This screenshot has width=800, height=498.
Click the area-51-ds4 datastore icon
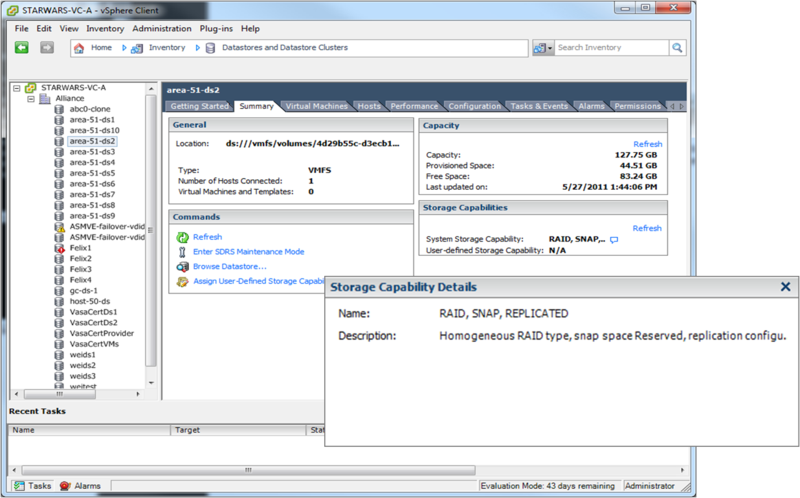(59, 163)
